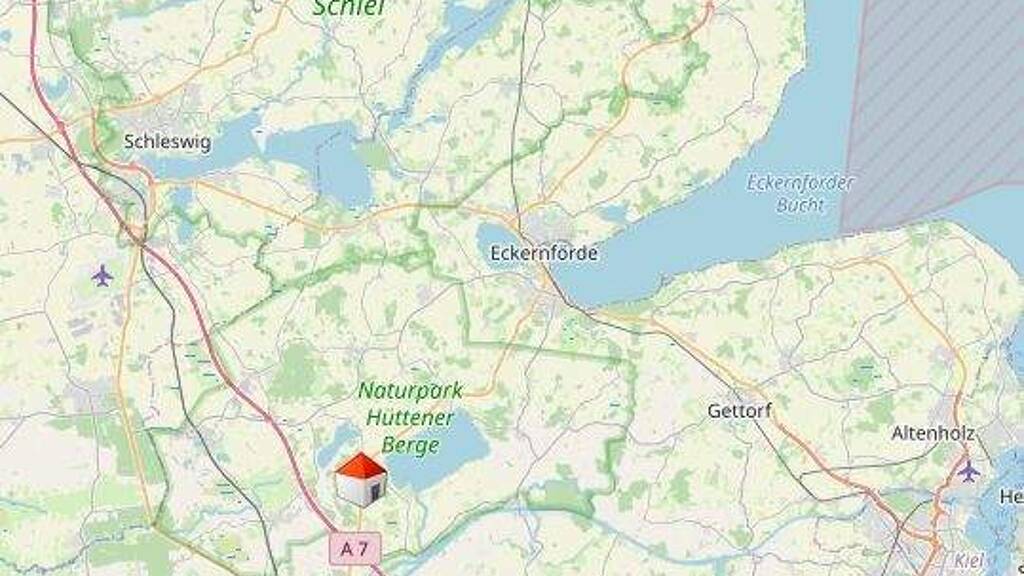Click the Gettorf town label
This screenshot has width=1024, height=576.
739,411
